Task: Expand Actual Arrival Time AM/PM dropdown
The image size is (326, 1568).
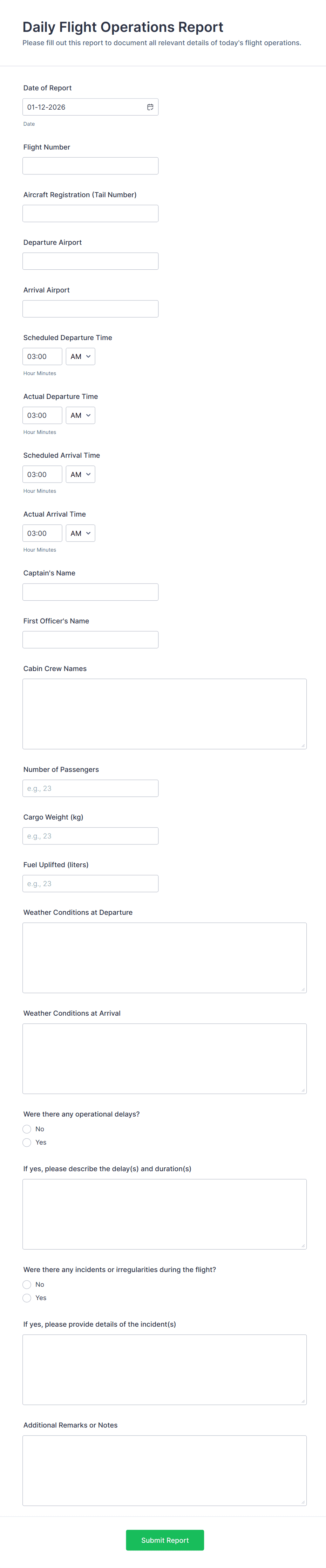Action: click(80, 534)
